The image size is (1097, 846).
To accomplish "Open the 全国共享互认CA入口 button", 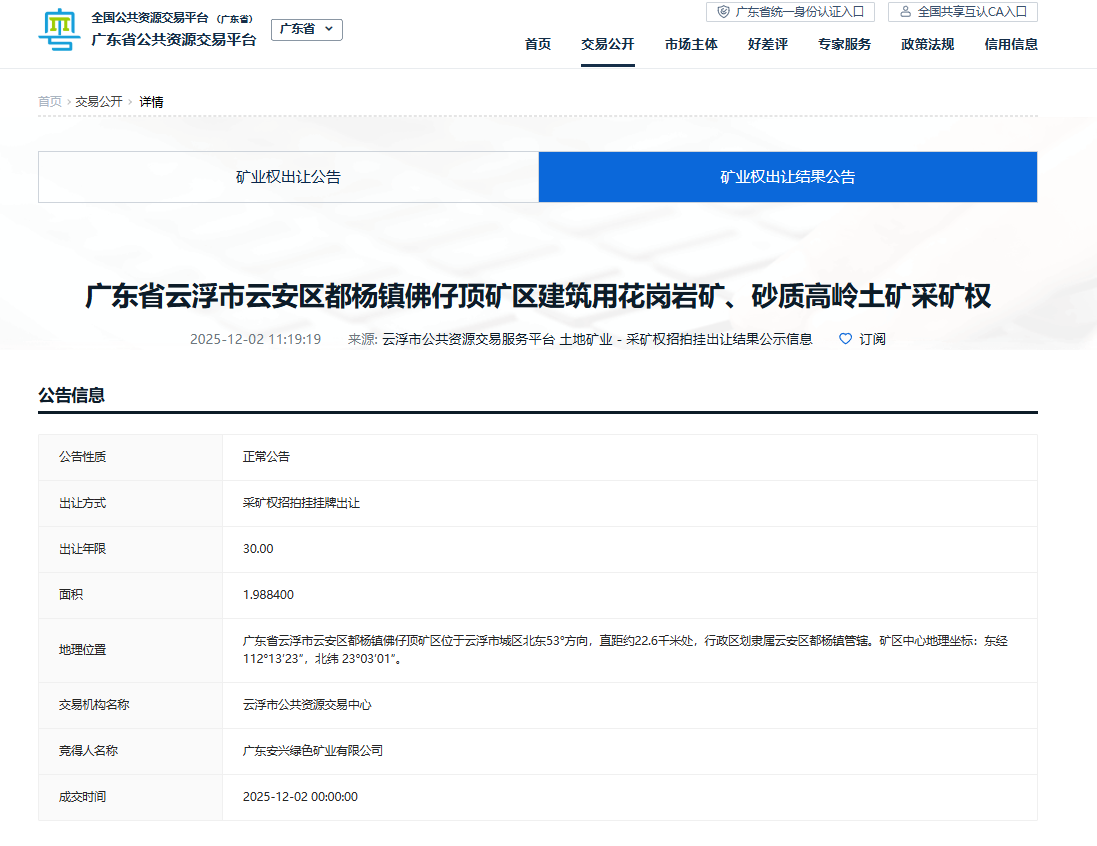I will point(962,12).
